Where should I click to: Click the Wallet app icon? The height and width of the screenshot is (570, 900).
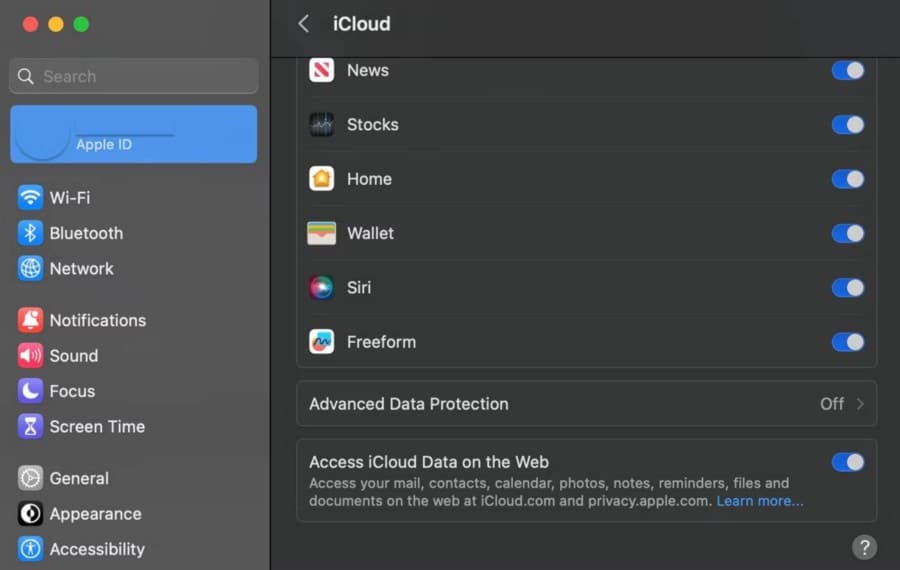coord(321,233)
